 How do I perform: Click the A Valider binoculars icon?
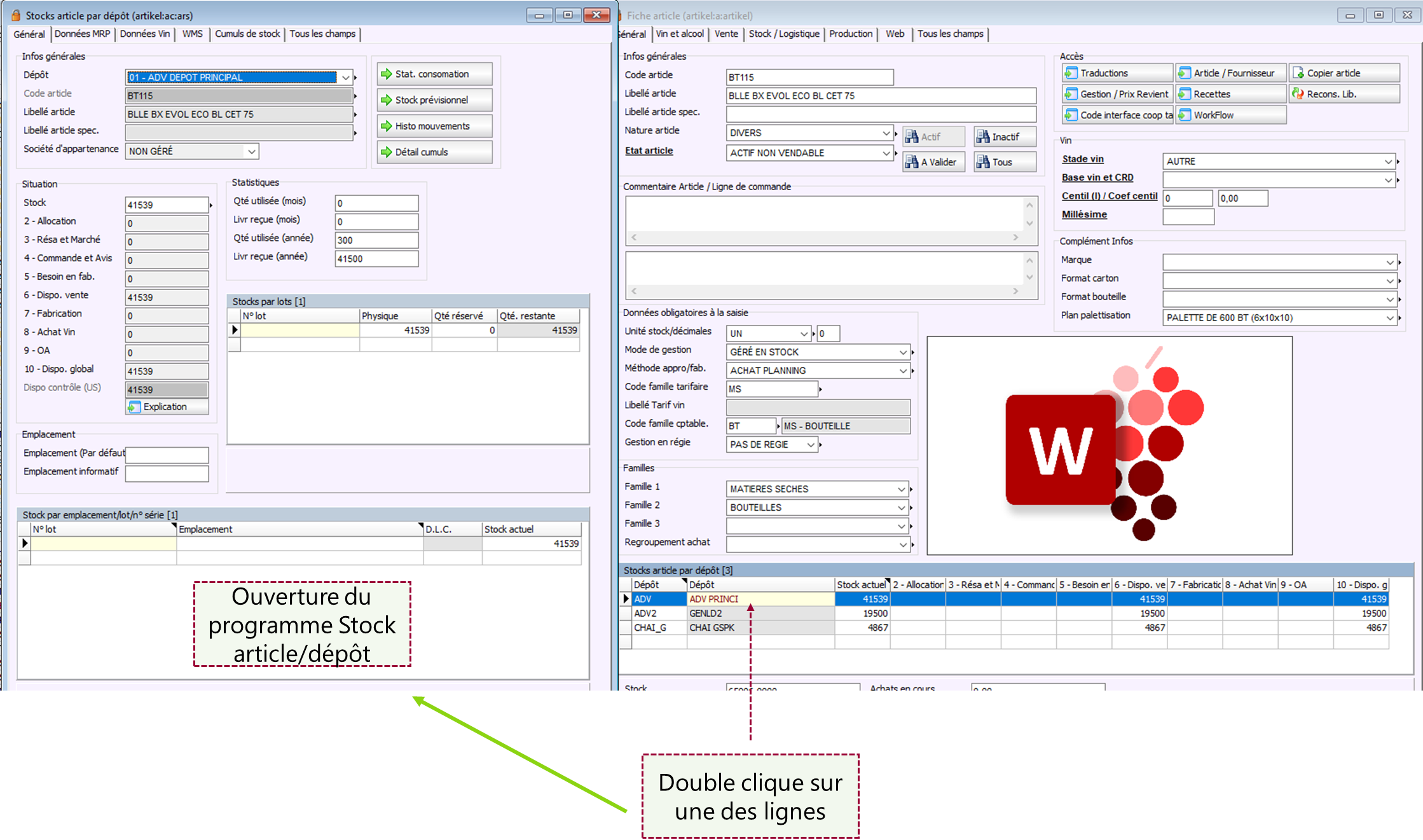point(912,162)
